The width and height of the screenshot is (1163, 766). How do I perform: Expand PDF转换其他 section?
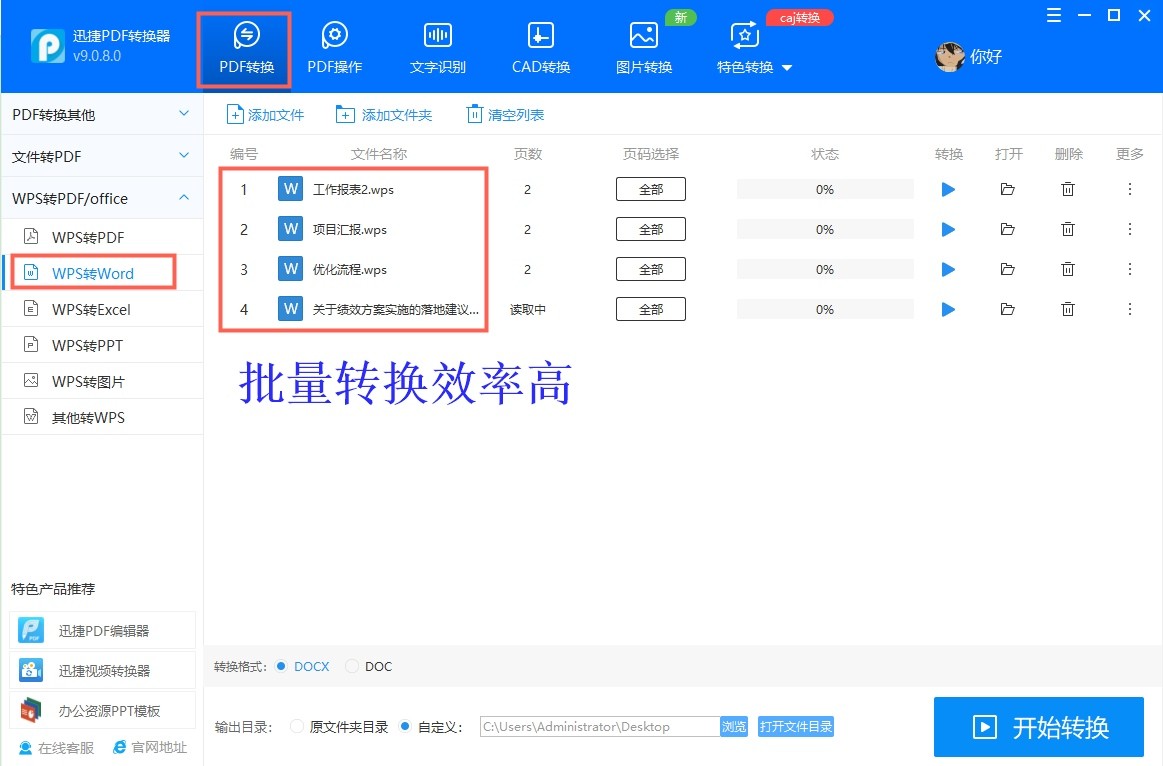point(102,114)
